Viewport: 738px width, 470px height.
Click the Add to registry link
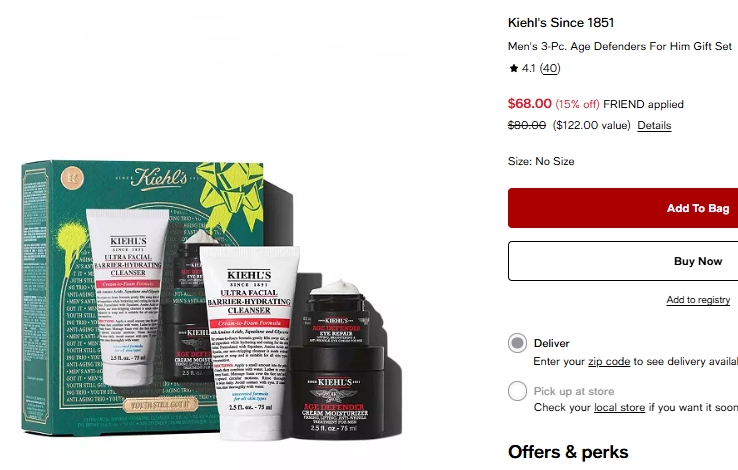click(698, 300)
